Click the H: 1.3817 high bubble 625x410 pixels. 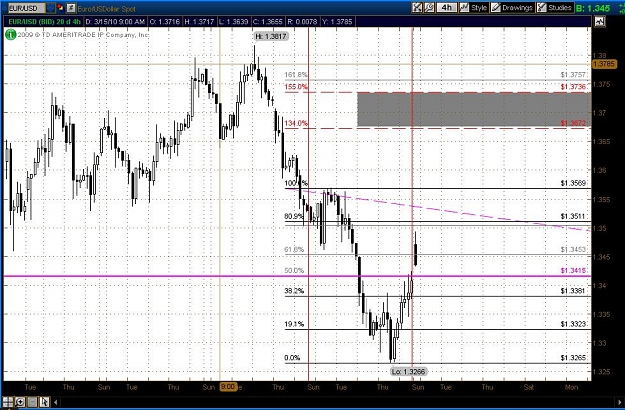coord(271,36)
